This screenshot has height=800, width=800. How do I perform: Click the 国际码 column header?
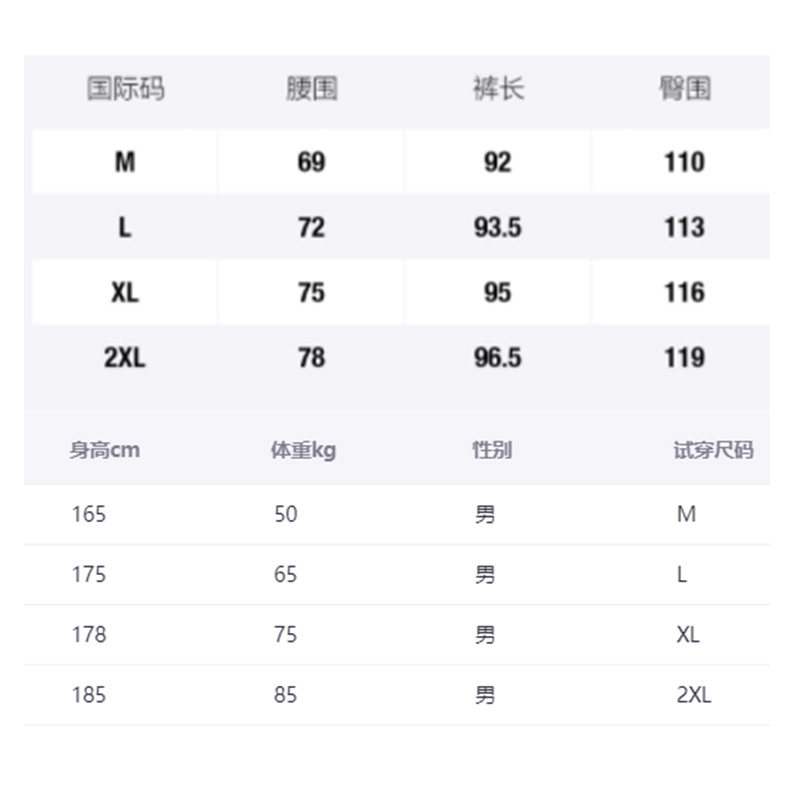tap(125, 89)
